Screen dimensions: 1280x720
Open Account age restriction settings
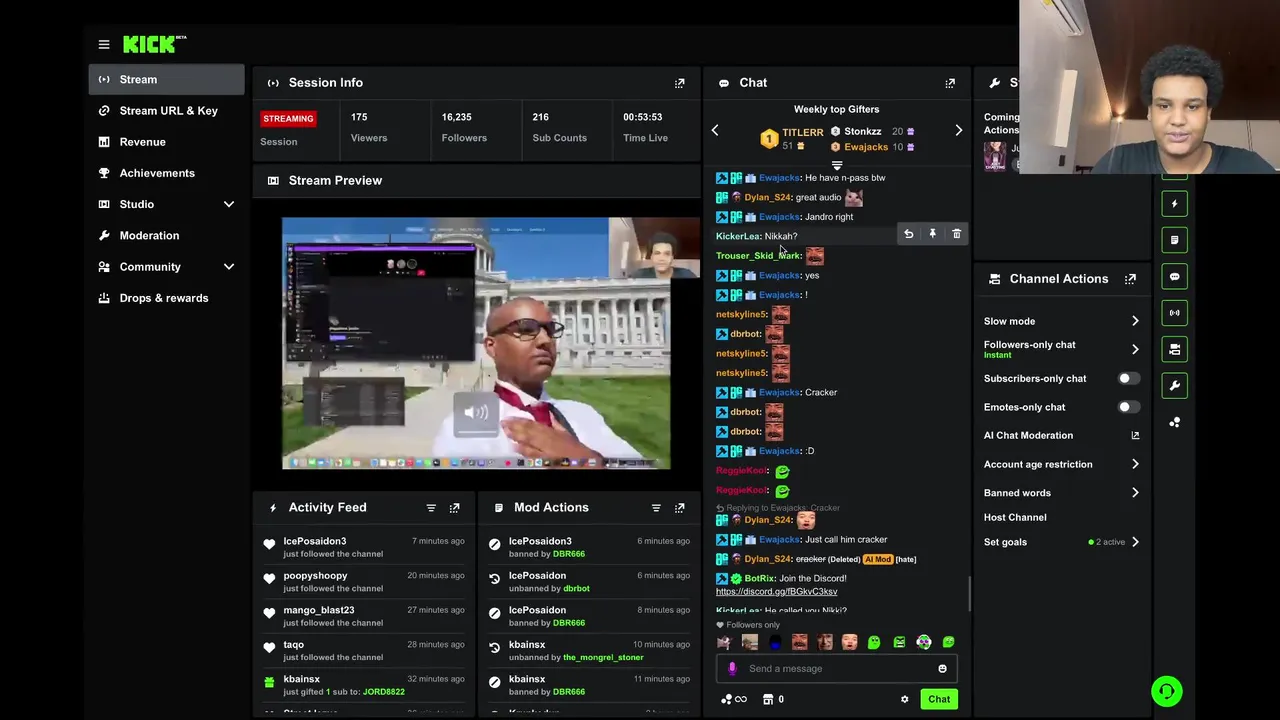point(1061,464)
